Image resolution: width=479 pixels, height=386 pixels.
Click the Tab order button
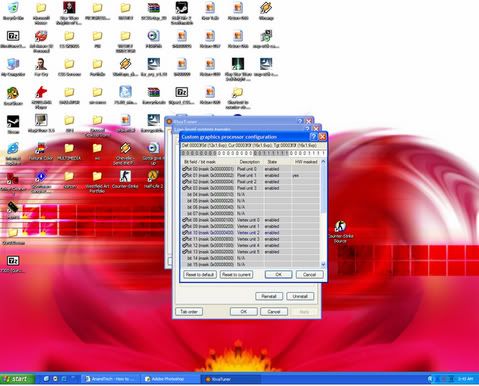[x=189, y=312]
